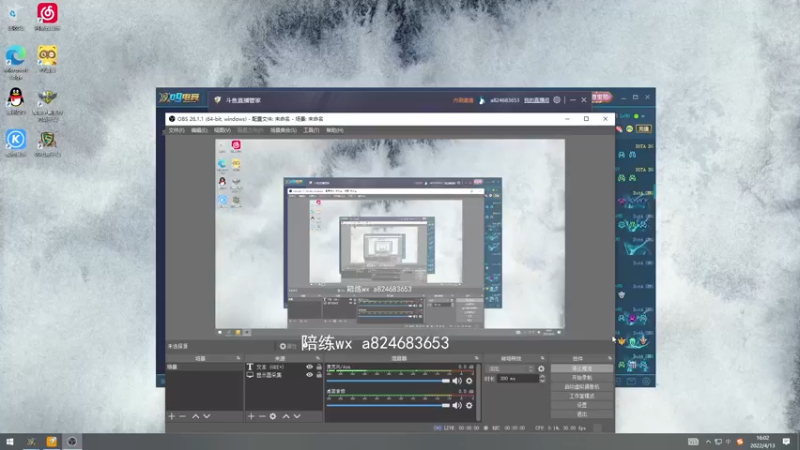Screen dimensions: 800x450
Task: Open source properties gear in the sources toolbar
Action: (273, 416)
